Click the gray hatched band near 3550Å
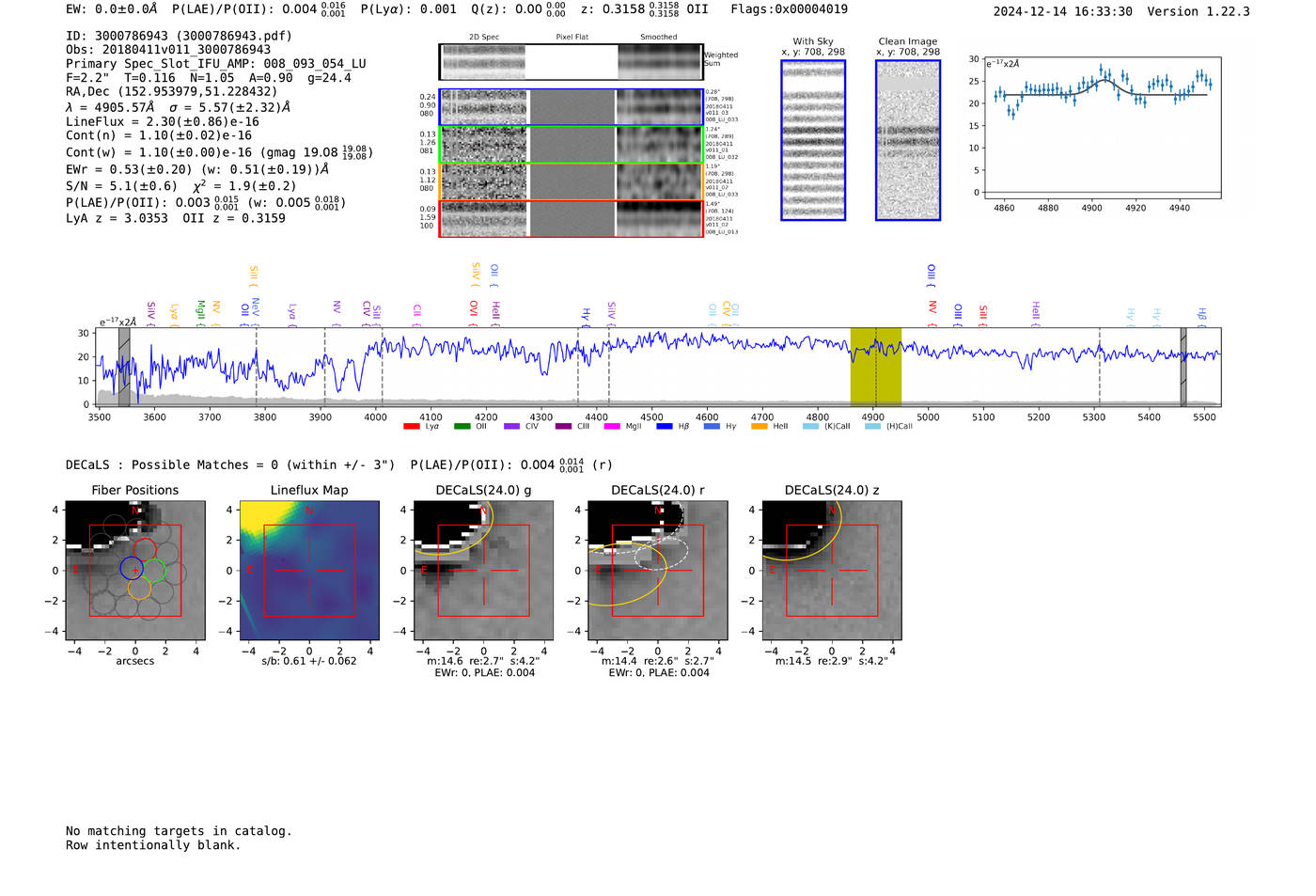1316x896 pixels. tap(124, 367)
